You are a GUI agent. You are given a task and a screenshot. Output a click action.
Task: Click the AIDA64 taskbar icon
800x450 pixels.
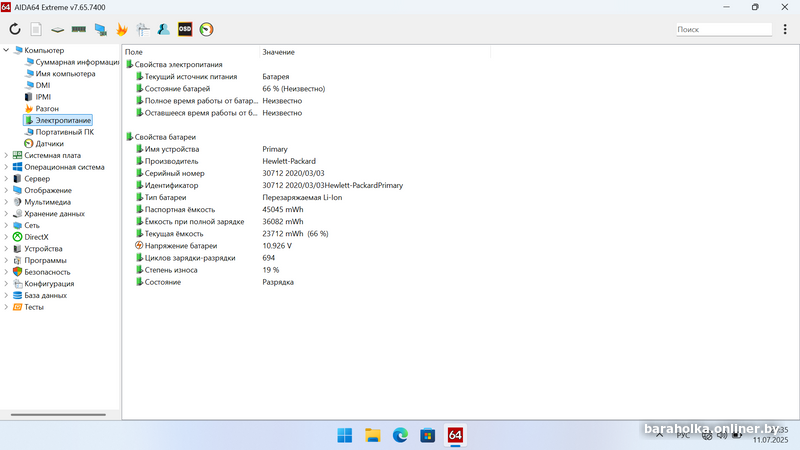(x=455, y=435)
